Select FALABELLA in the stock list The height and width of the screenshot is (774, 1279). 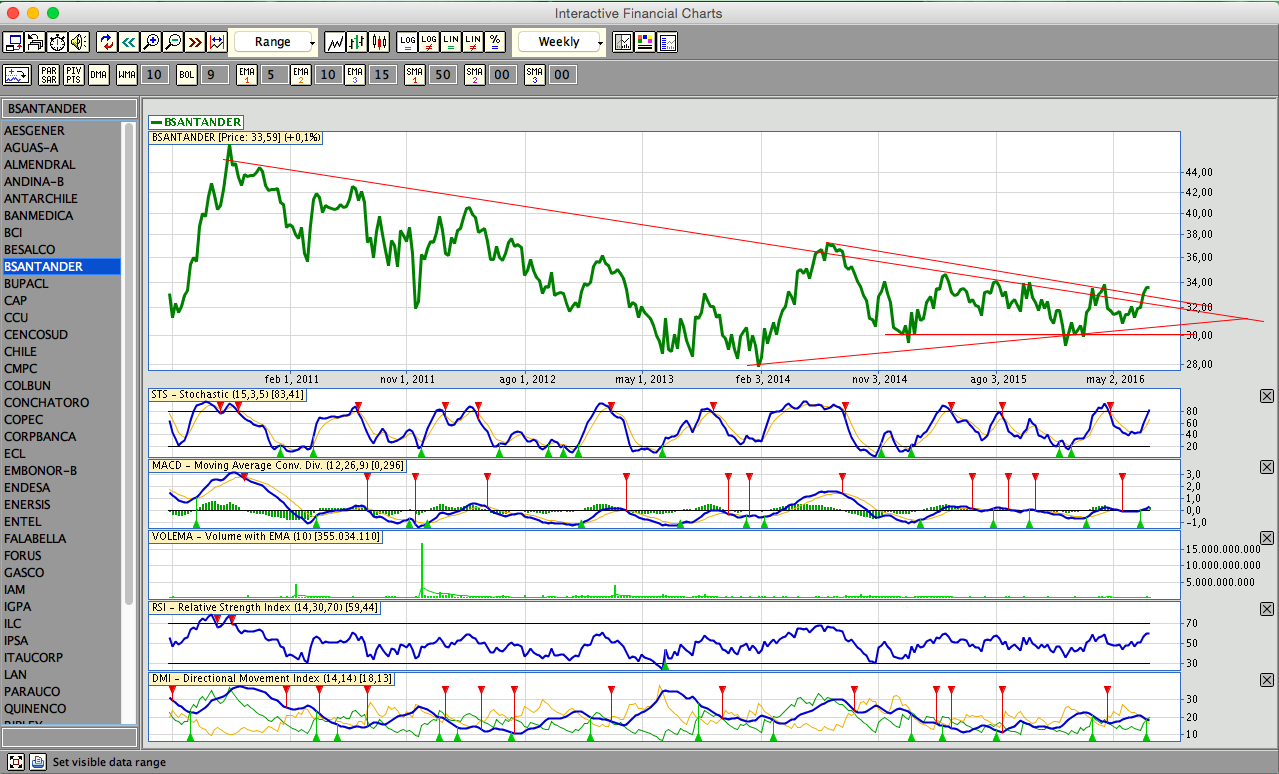coord(35,539)
